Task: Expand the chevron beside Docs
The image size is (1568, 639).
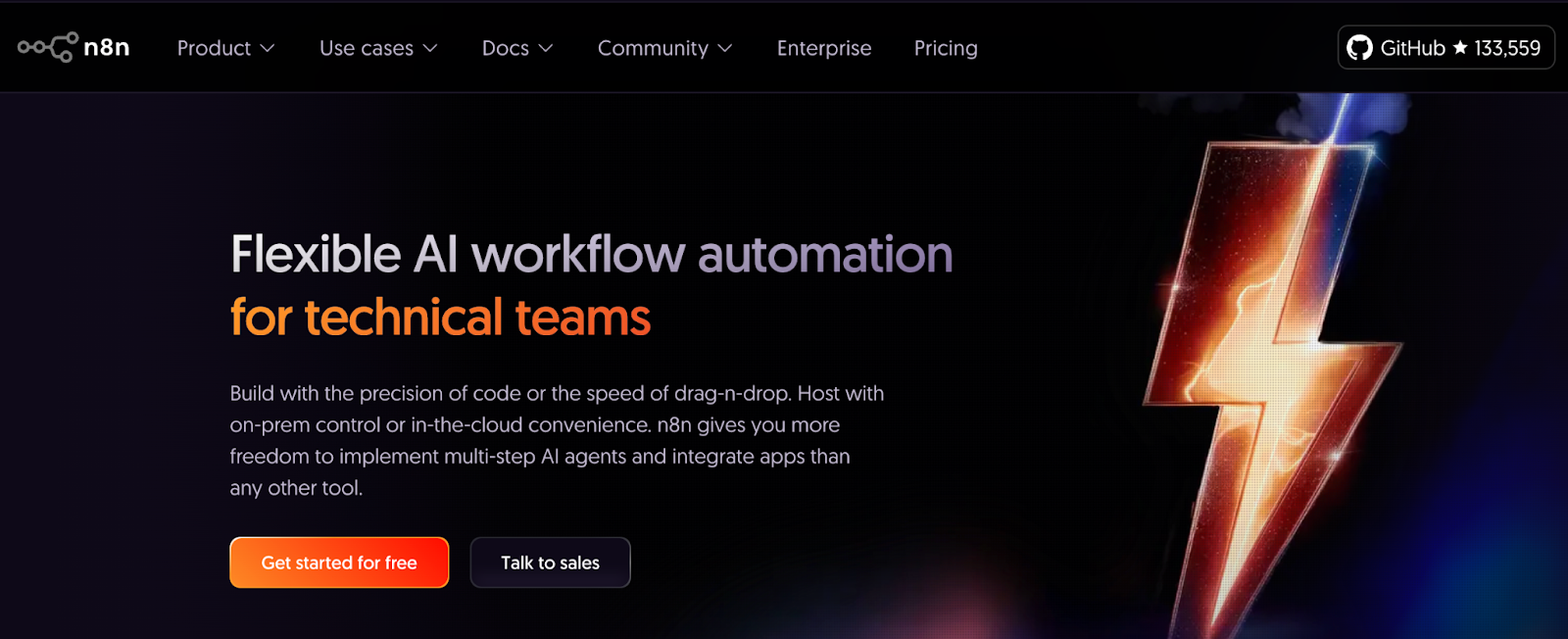Action: click(x=547, y=48)
